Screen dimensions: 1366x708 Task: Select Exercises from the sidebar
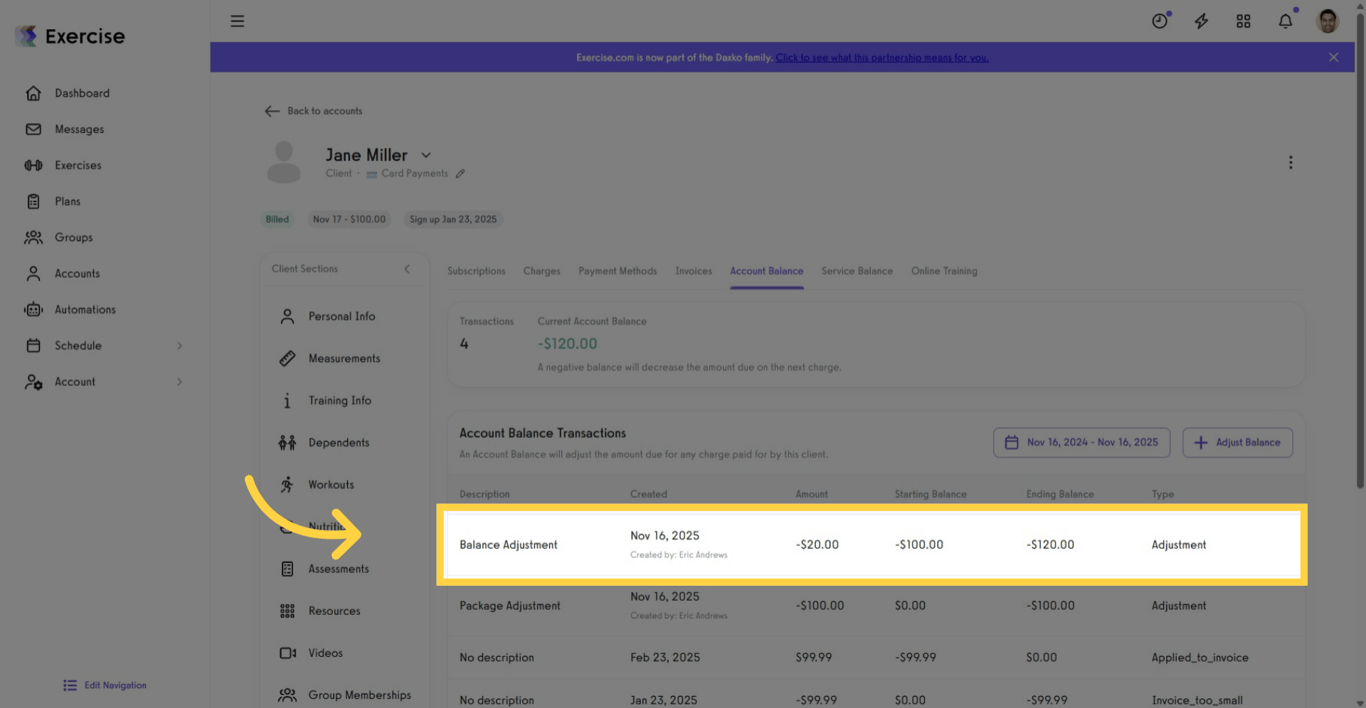click(79, 165)
